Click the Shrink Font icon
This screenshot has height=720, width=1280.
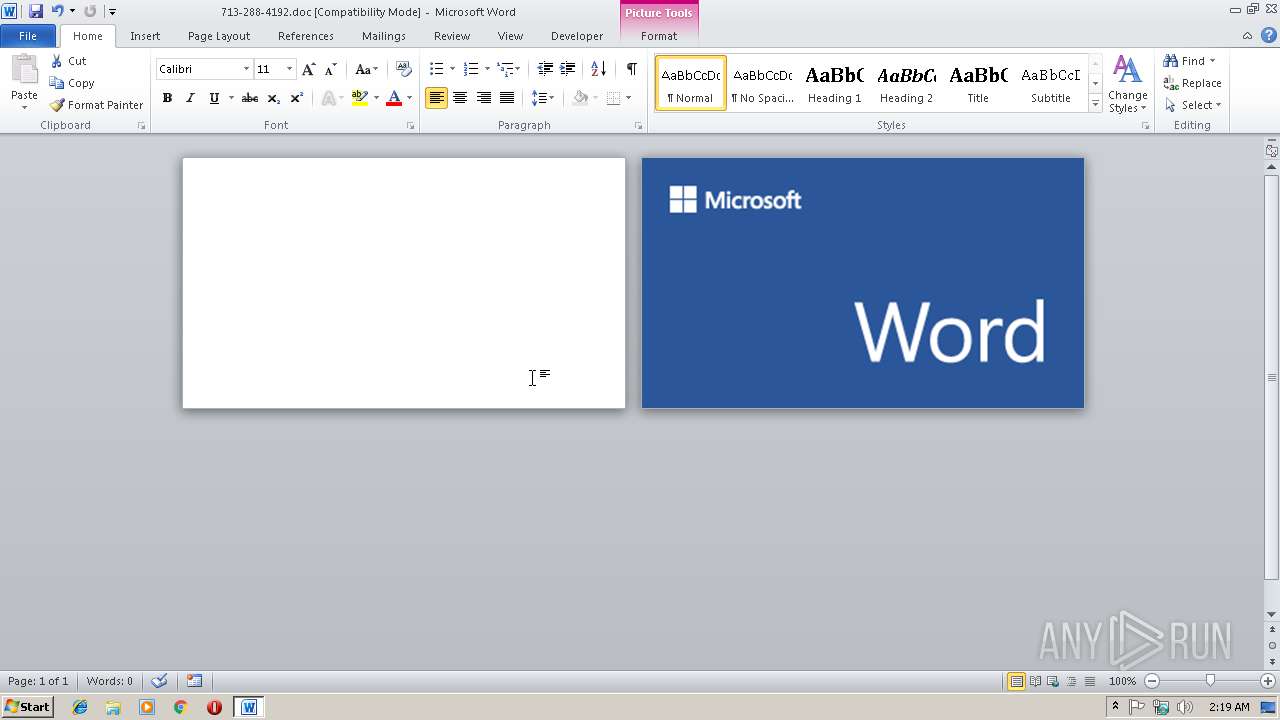click(x=330, y=69)
